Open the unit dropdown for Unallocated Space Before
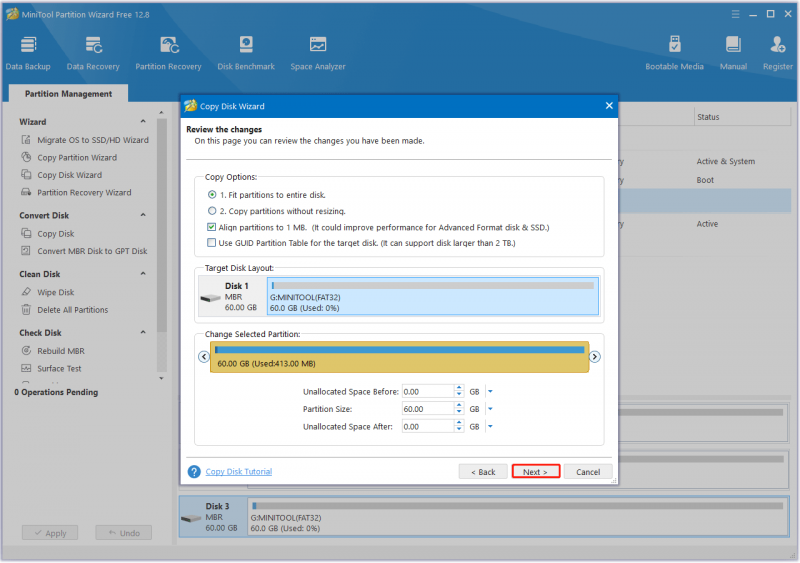800x563 pixels. [x=490, y=391]
